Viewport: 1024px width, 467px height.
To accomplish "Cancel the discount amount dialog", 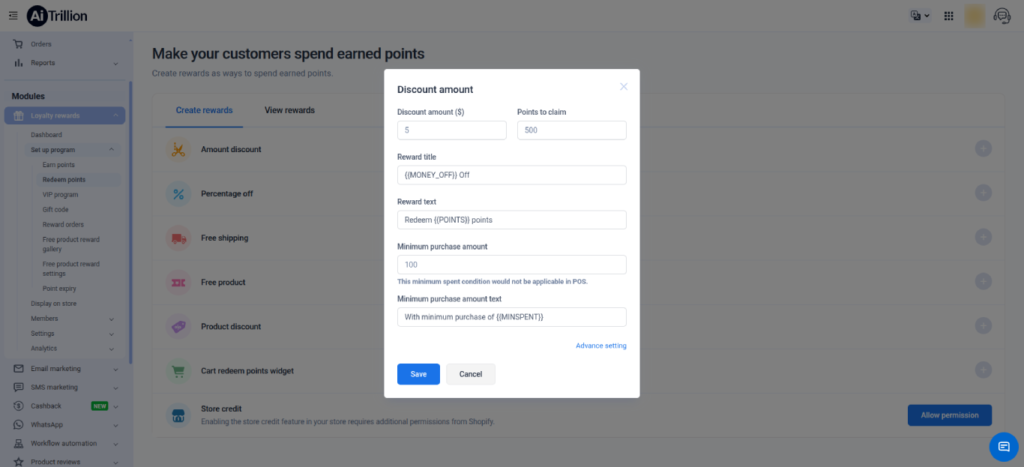I will point(470,374).
